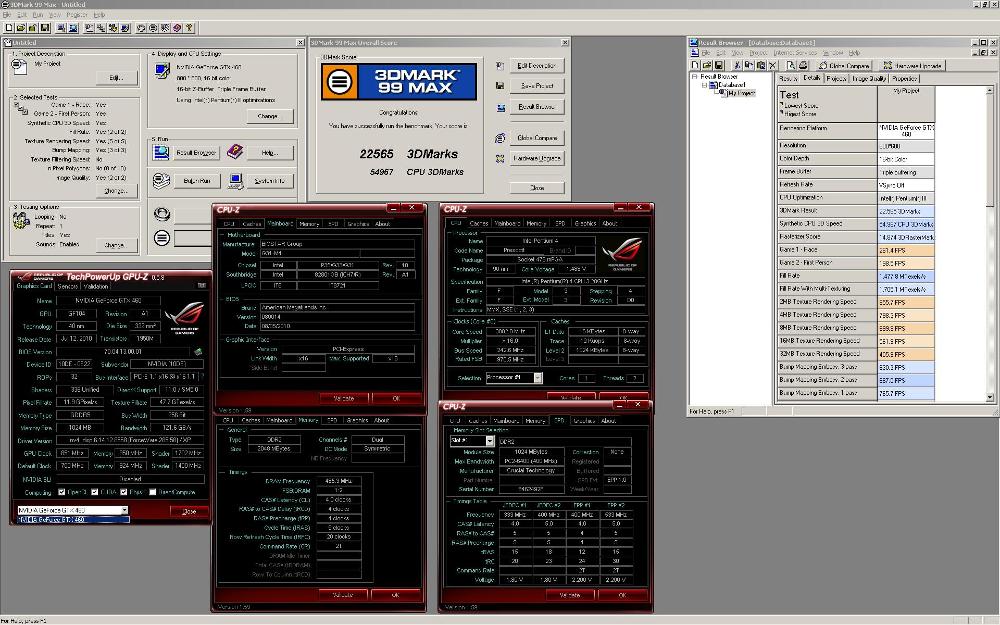Switch to Properties tab in Result Browser
This screenshot has height=625, width=1000.
pyautogui.click(x=904, y=78)
